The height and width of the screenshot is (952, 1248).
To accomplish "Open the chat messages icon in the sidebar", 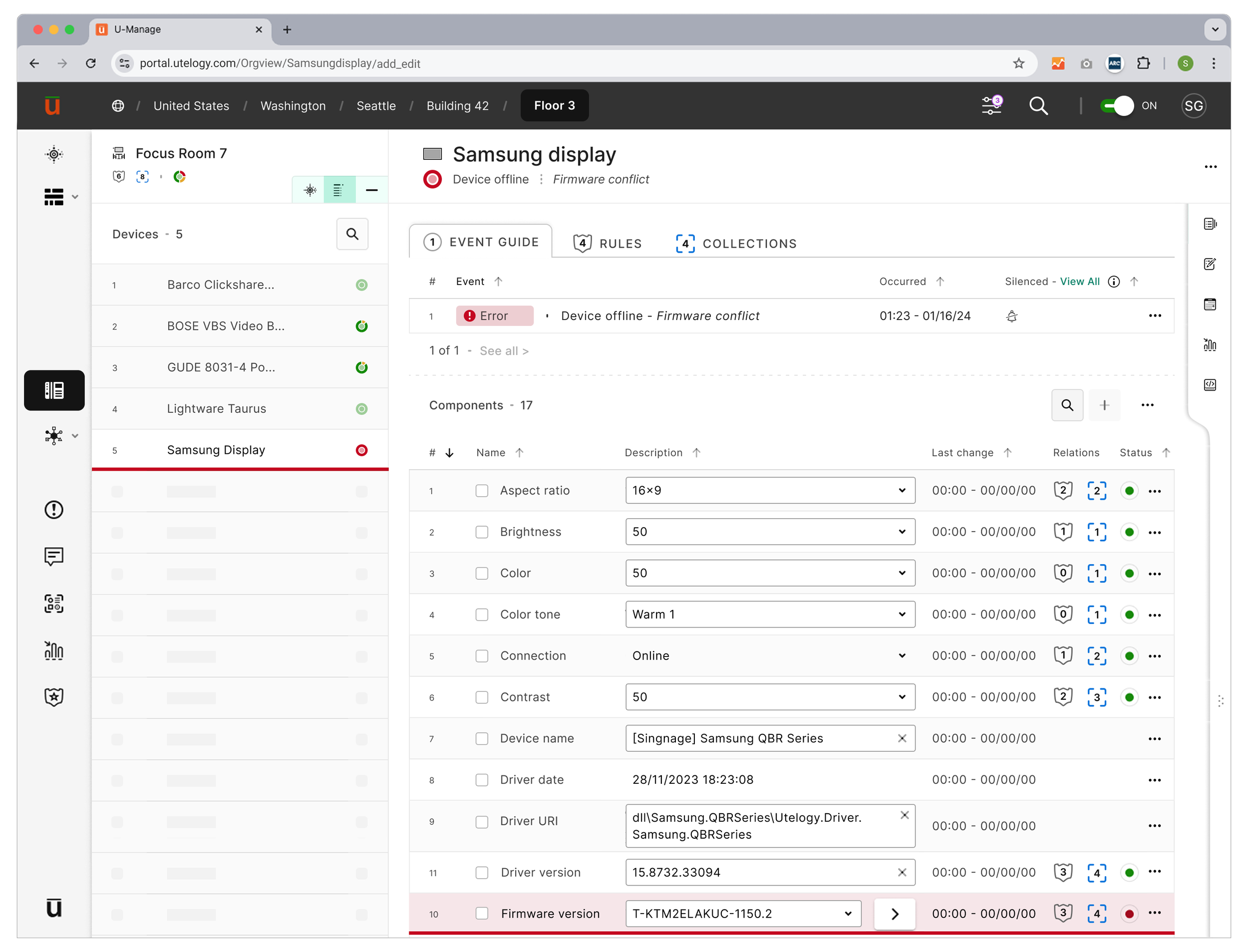I will pyautogui.click(x=54, y=557).
